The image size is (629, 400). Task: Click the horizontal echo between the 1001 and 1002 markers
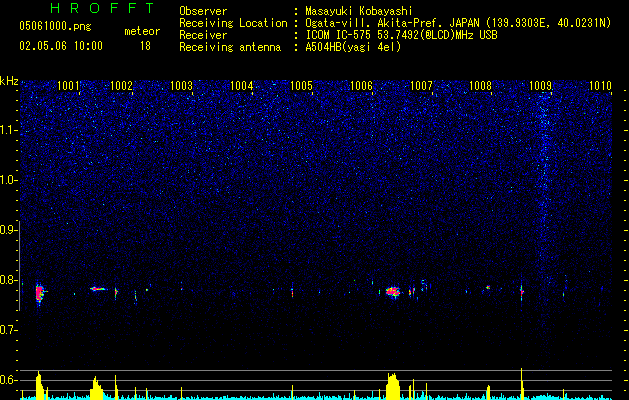[x=98, y=288]
